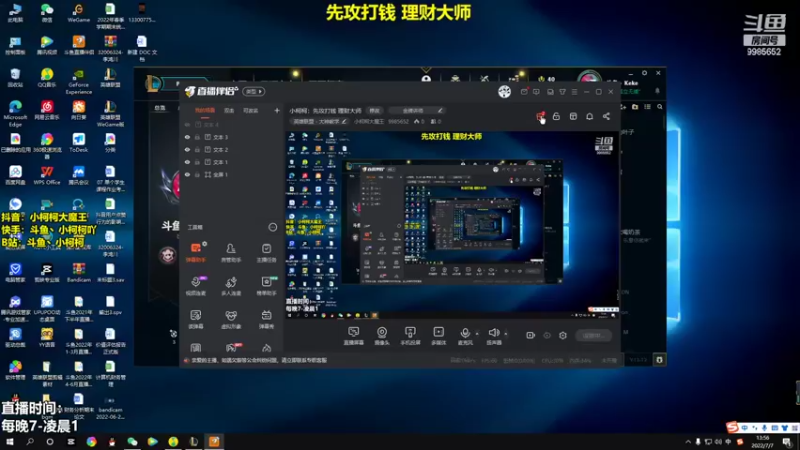Expand the speaker options arrow
Image resolution: width=800 pixels, height=450 pixels.
(x=506, y=334)
